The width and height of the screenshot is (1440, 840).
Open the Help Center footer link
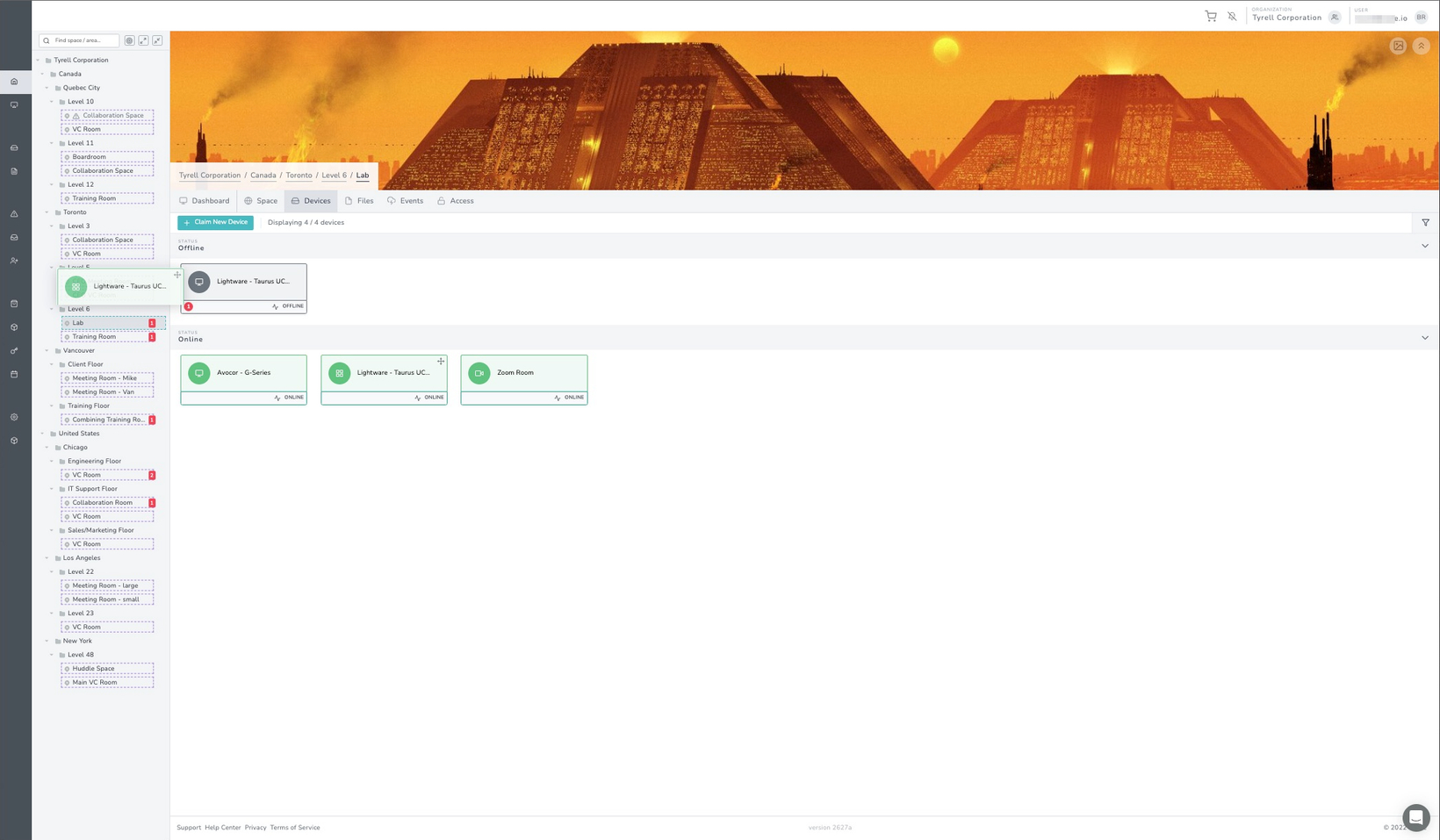pos(223,828)
